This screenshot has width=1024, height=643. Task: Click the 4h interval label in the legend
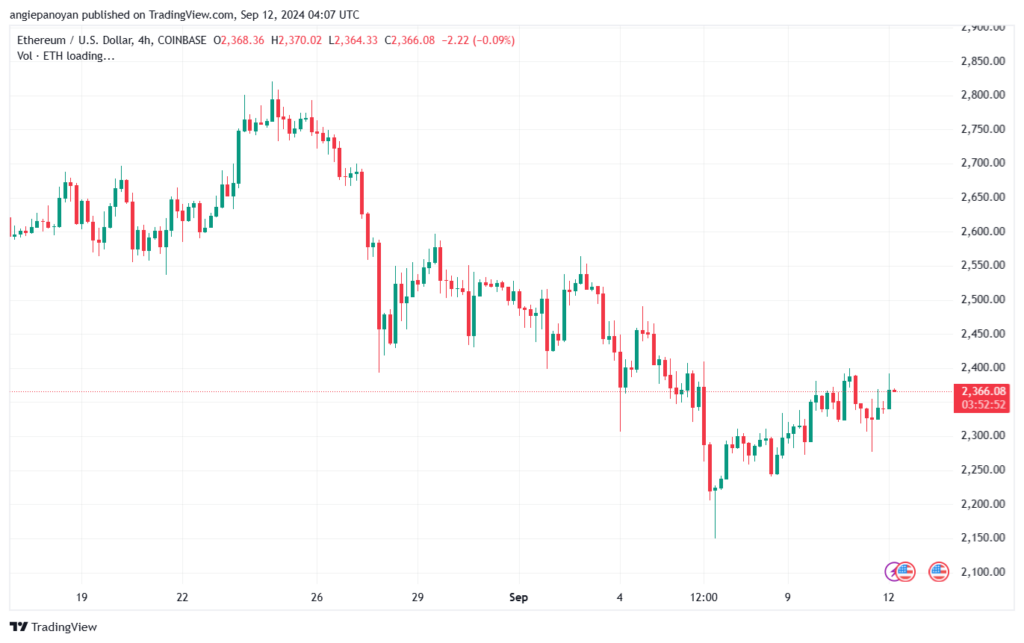(x=144, y=40)
